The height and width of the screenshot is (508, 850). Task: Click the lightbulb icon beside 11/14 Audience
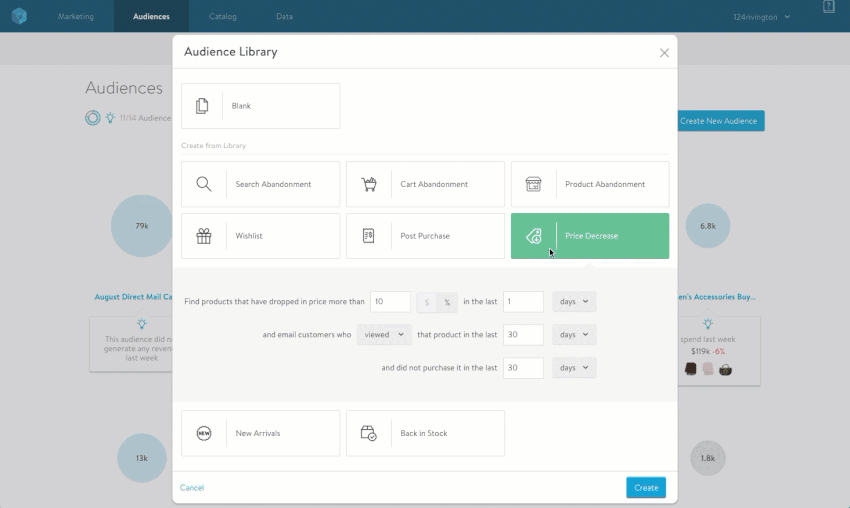point(110,118)
